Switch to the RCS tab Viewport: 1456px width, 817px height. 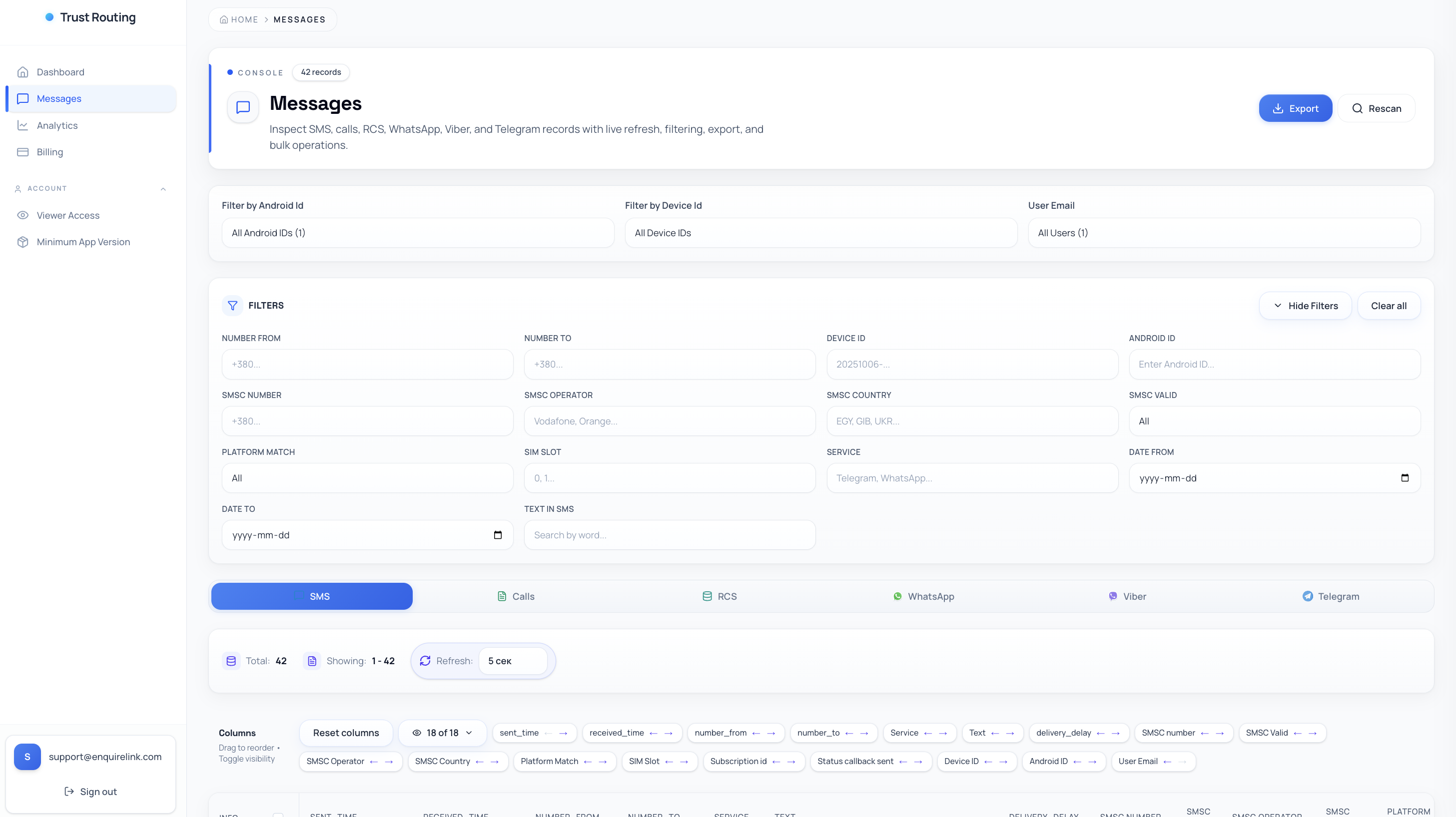[x=720, y=596]
